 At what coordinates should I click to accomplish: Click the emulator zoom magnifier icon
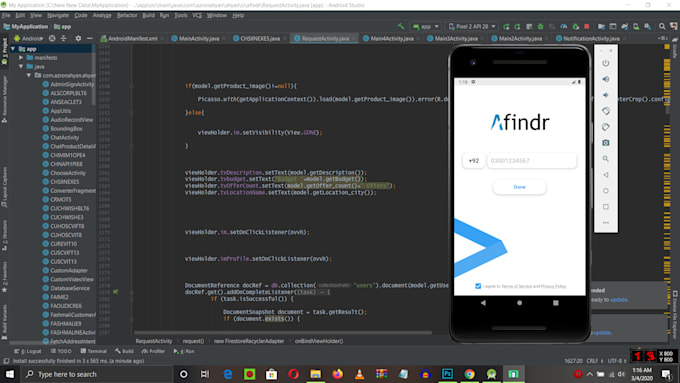[x=605, y=159]
